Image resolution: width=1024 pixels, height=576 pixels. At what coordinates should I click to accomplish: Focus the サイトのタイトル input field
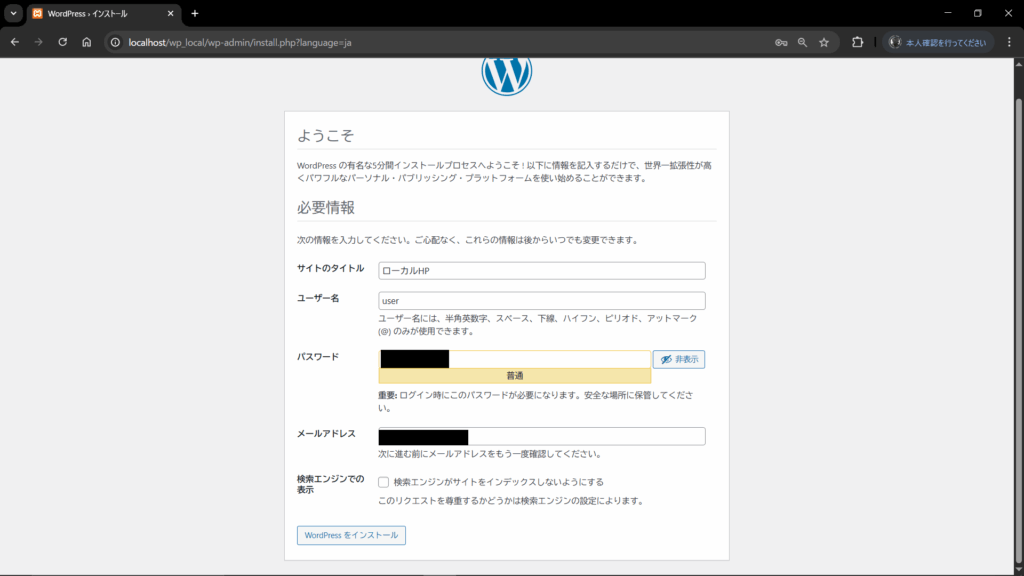coord(541,270)
